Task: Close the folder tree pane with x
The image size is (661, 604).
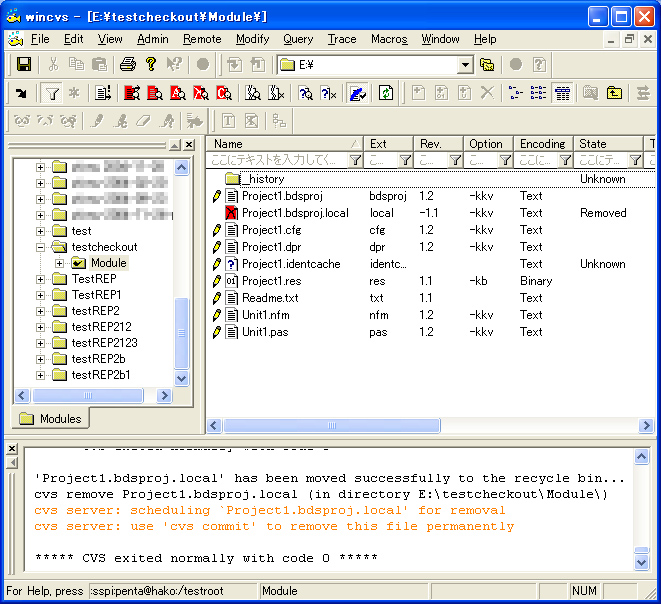Action: coord(189,145)
